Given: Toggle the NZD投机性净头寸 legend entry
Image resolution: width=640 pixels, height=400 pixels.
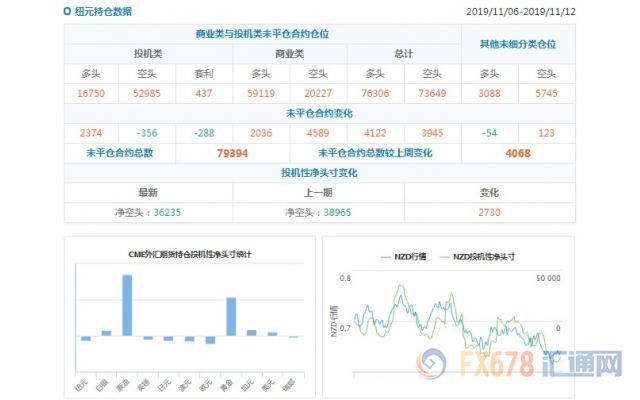Looking at the screenshot, I should pos(478,257).
